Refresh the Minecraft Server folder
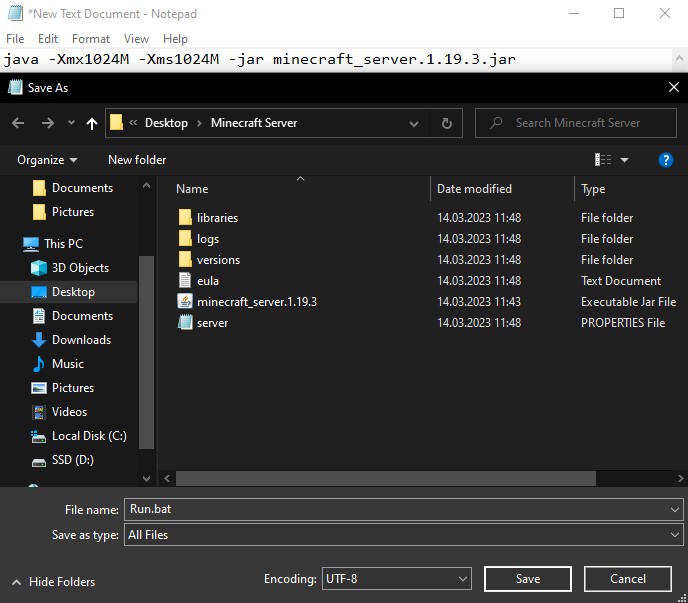The image size is (688, 603). tap(447, 123)
